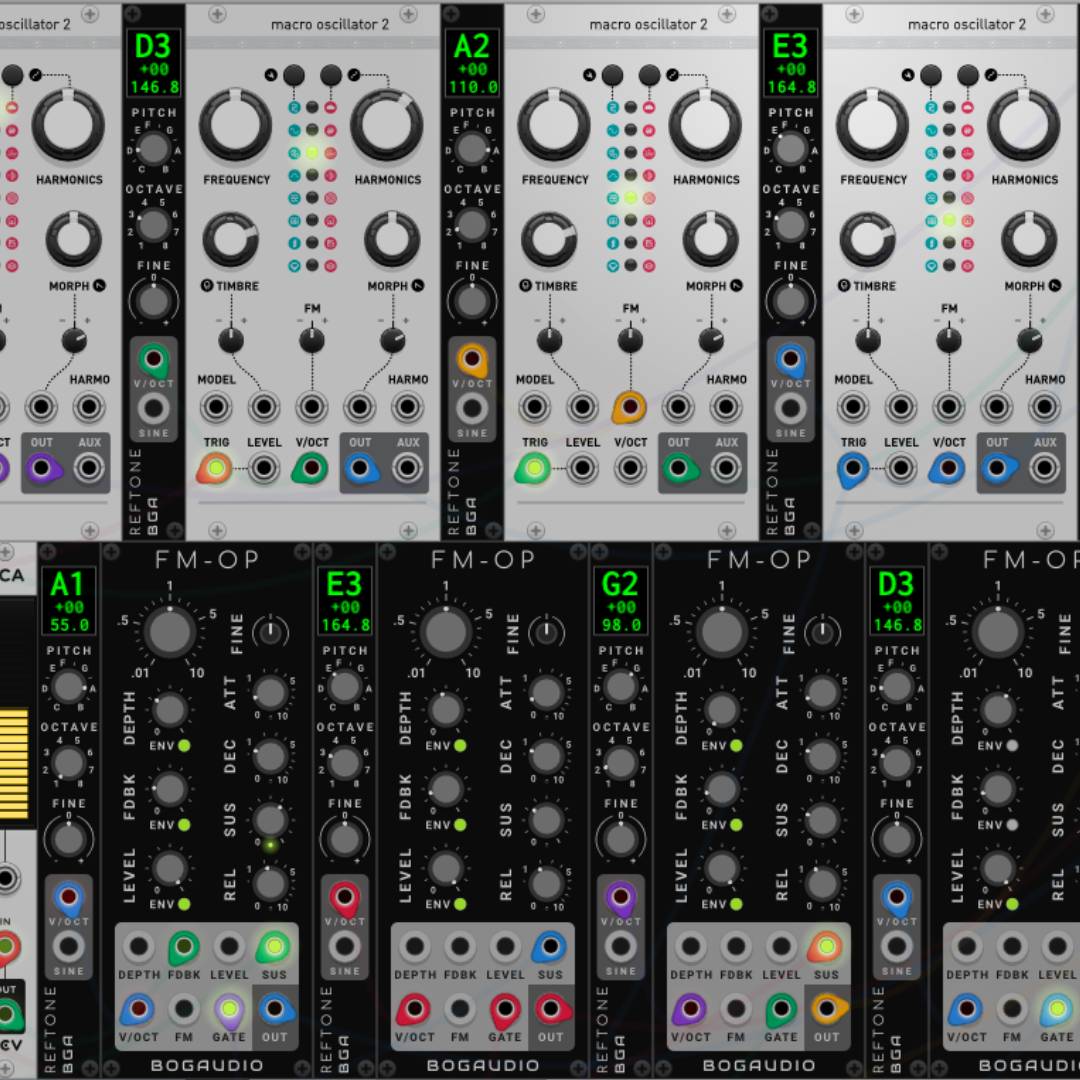The width and height of the screenshot is (1080, 1080).
Task: Click the OCTAVE knob on G2 Reftone
Action: [621, 763]
